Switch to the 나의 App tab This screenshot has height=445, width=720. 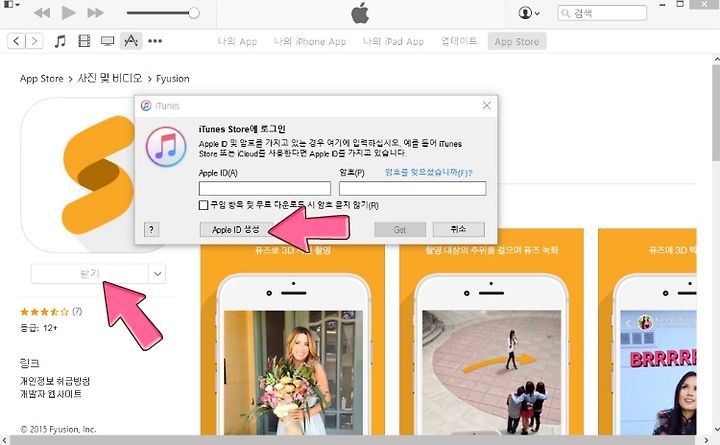pyautogui.click(x=237, y=41)
